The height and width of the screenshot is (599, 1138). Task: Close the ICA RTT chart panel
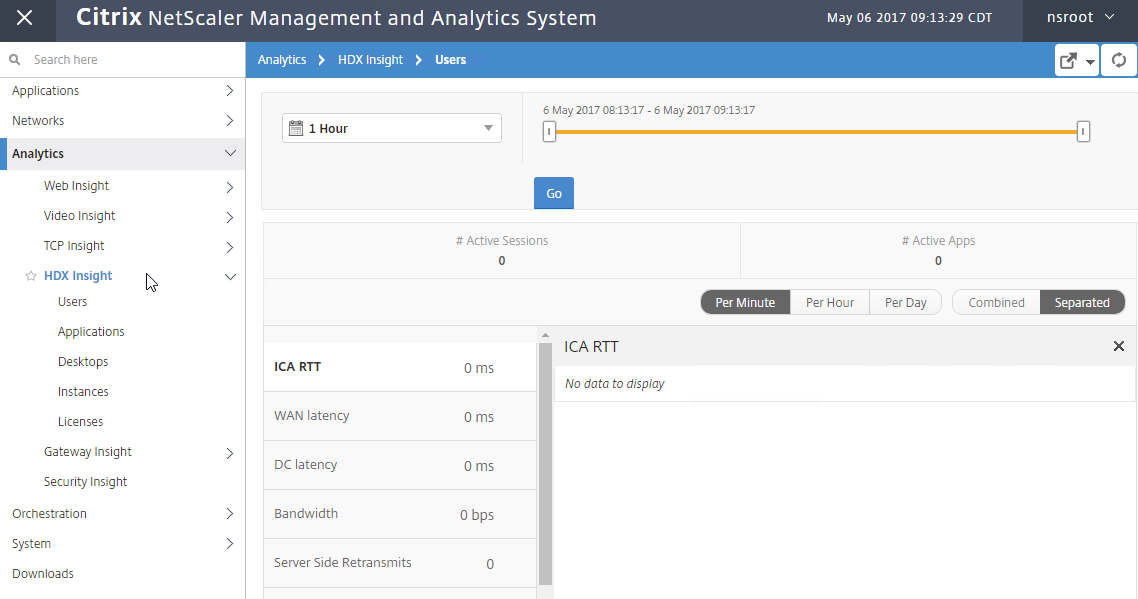tap(1118, 346)
